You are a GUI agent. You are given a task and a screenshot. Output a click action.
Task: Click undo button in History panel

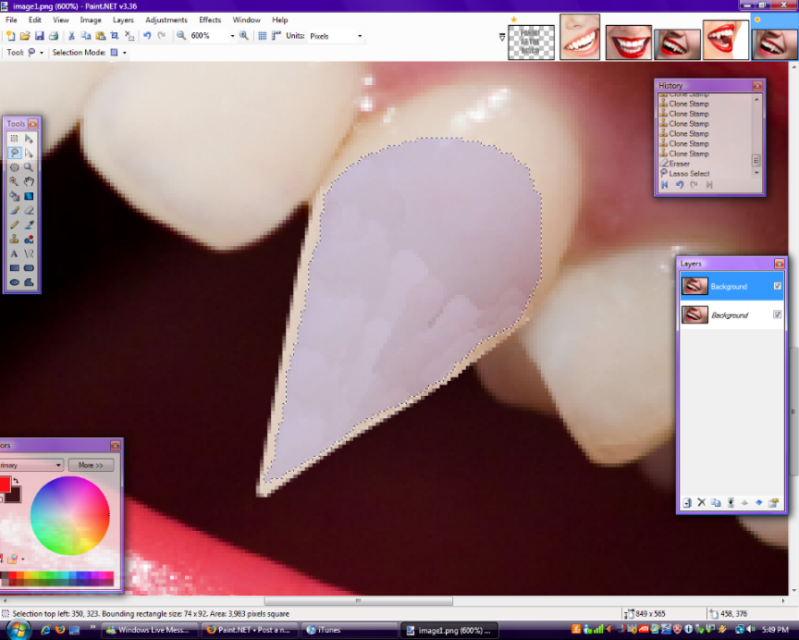pos(679,185)
